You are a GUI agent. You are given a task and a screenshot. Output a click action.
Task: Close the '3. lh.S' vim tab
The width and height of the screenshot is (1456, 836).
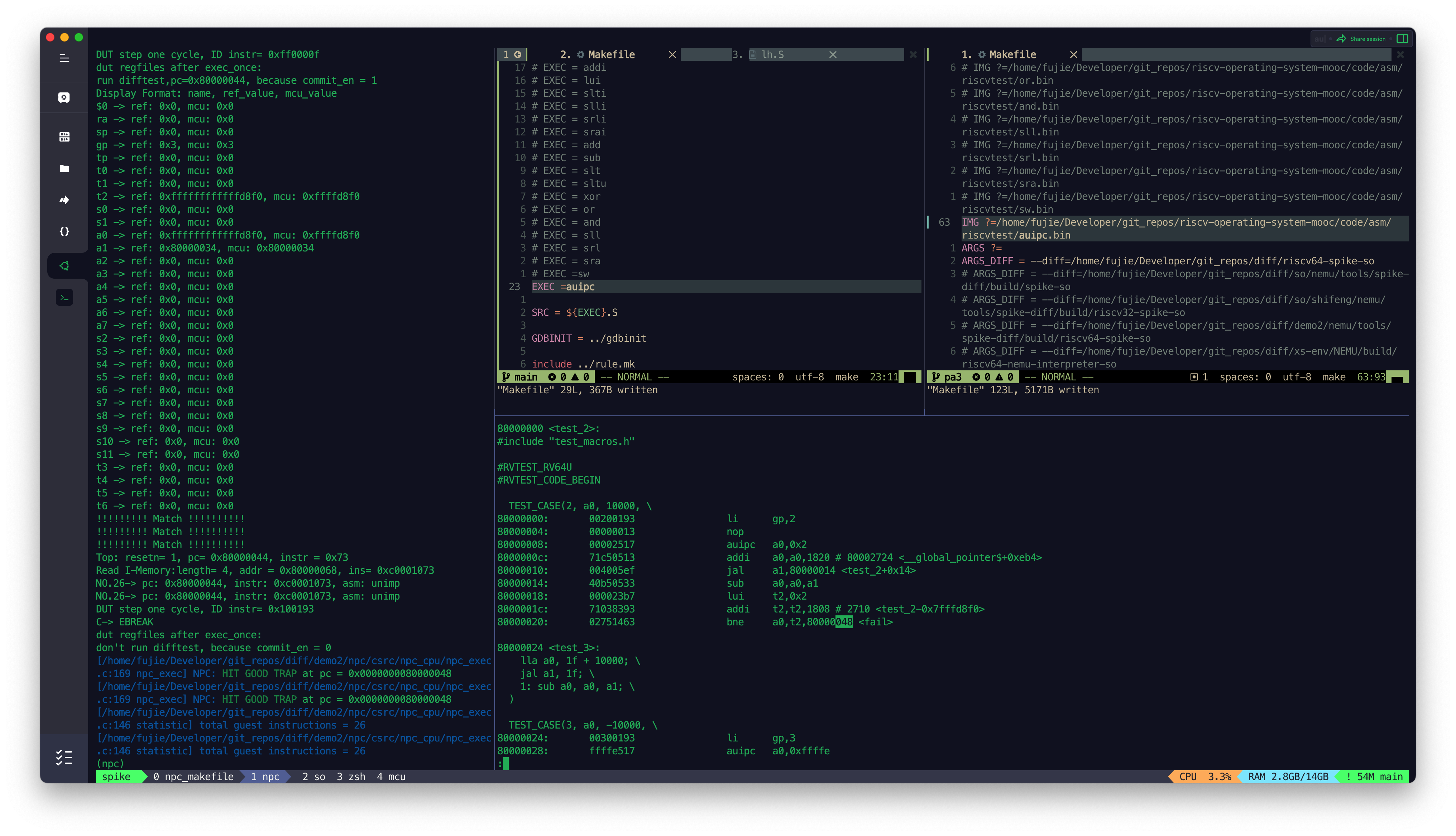[x=833, y=54]
